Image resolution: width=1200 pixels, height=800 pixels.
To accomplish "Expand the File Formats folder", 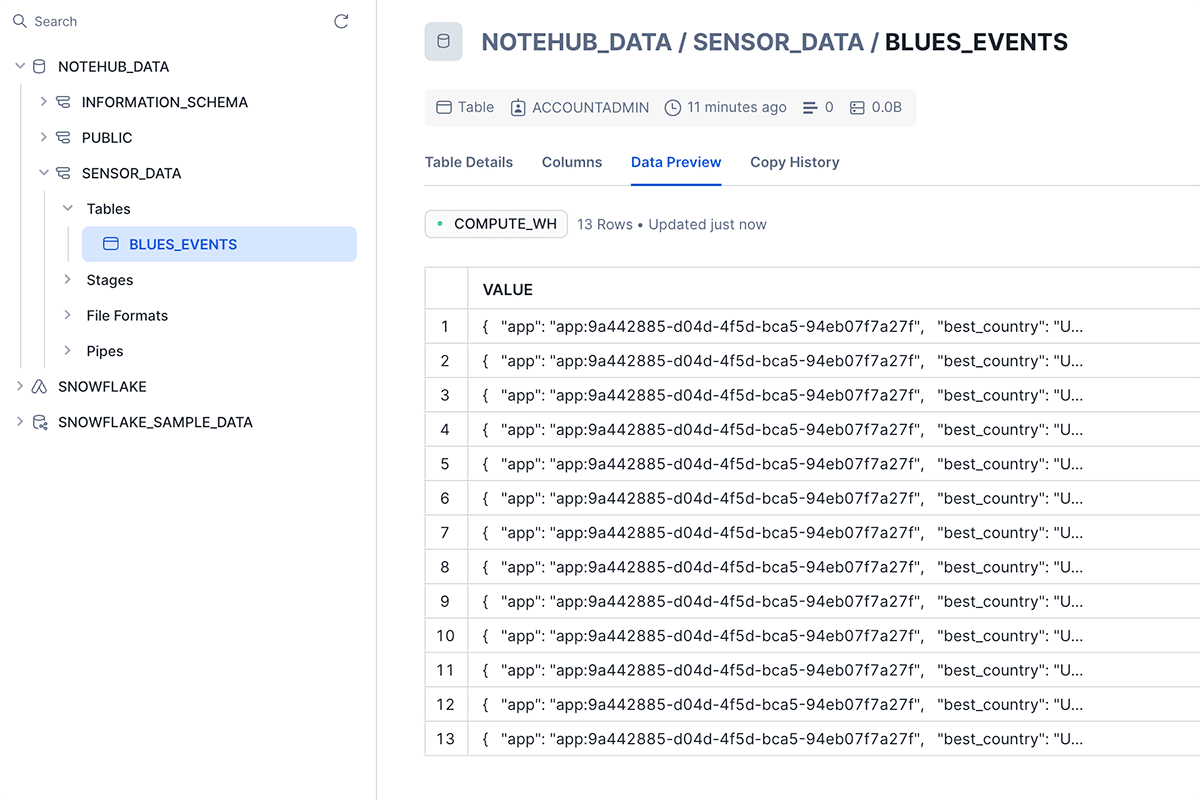I will 67,315.
